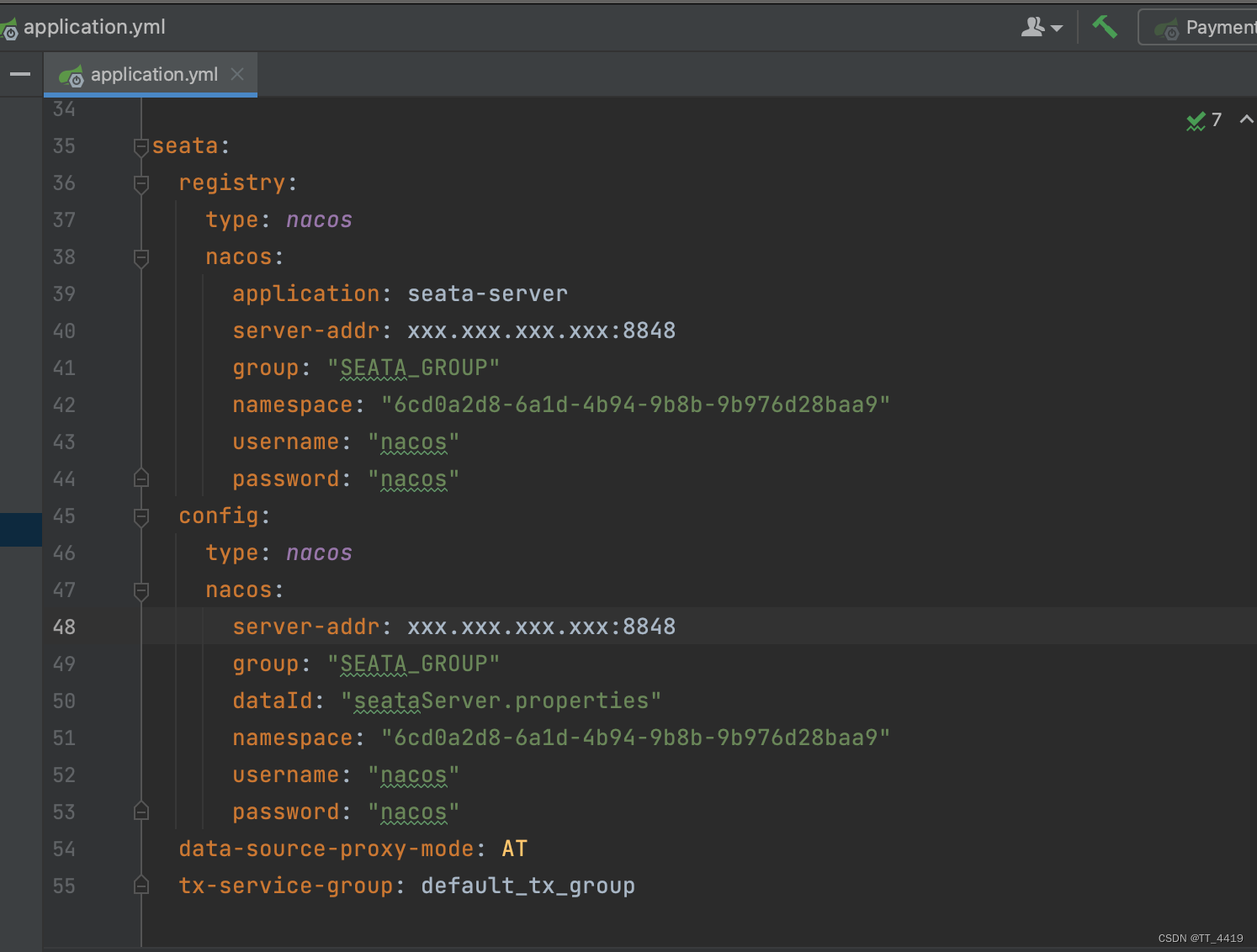Open the inspections widget showing 7
The image size is (1257, 952).
click(1204, 120)
